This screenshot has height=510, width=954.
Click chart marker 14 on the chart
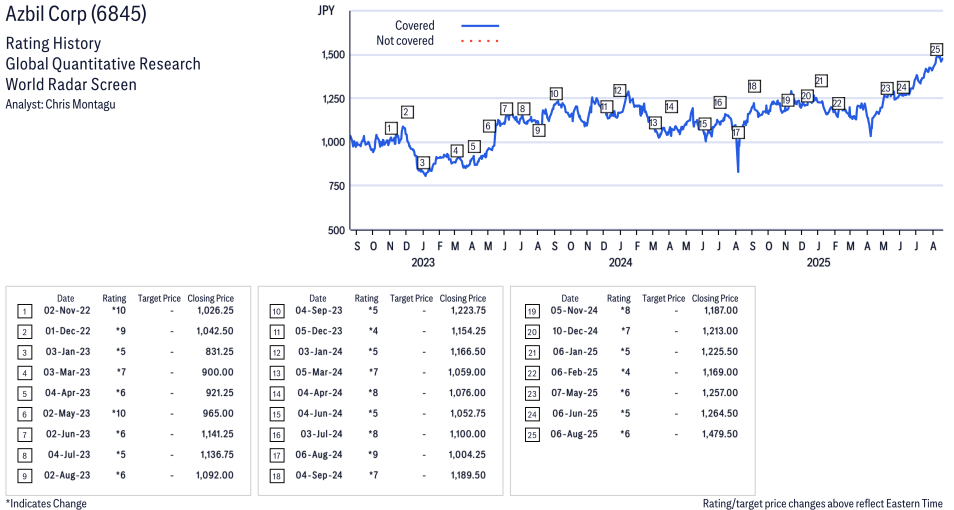click(671, 107)
